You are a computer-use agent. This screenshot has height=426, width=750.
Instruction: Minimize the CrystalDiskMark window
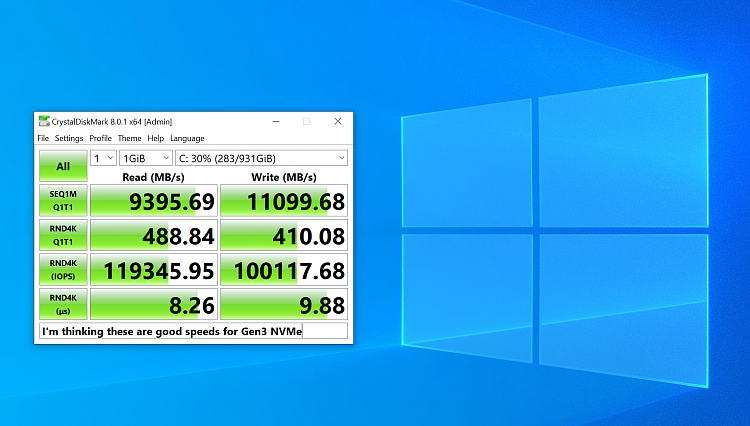(276, 121)
